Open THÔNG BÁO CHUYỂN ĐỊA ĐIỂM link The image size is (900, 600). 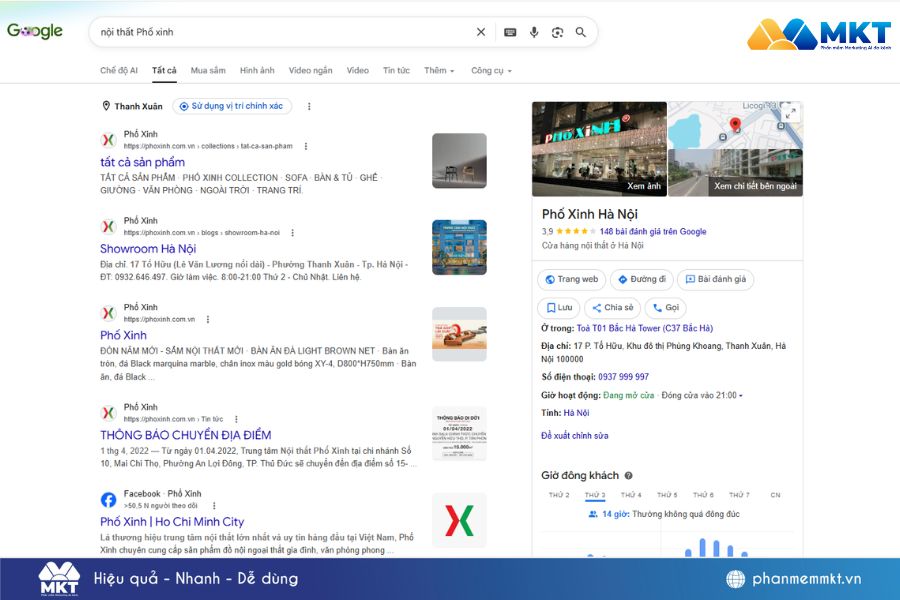185,435
